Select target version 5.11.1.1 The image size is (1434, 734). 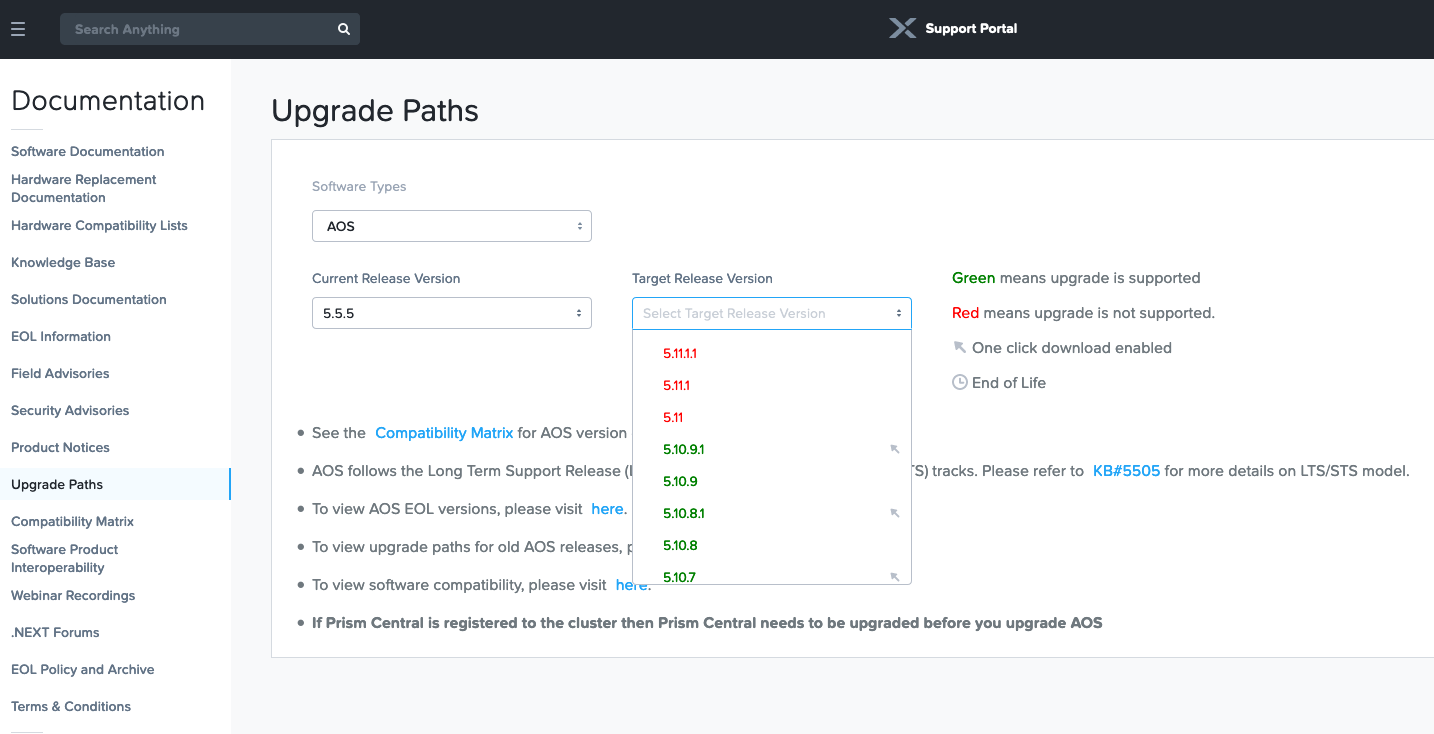[x=680, y=353]
